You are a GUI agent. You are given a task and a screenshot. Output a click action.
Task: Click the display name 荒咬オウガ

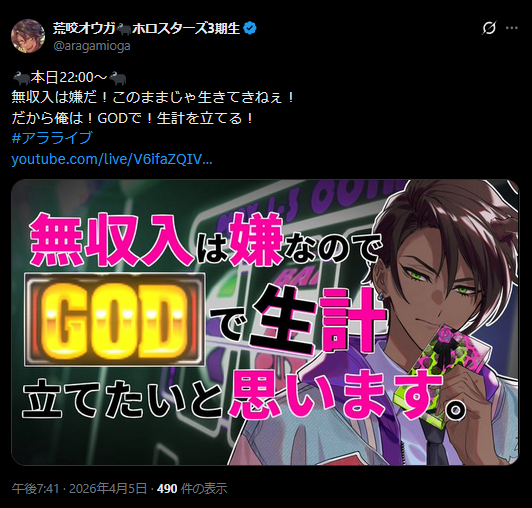(84, 29)
